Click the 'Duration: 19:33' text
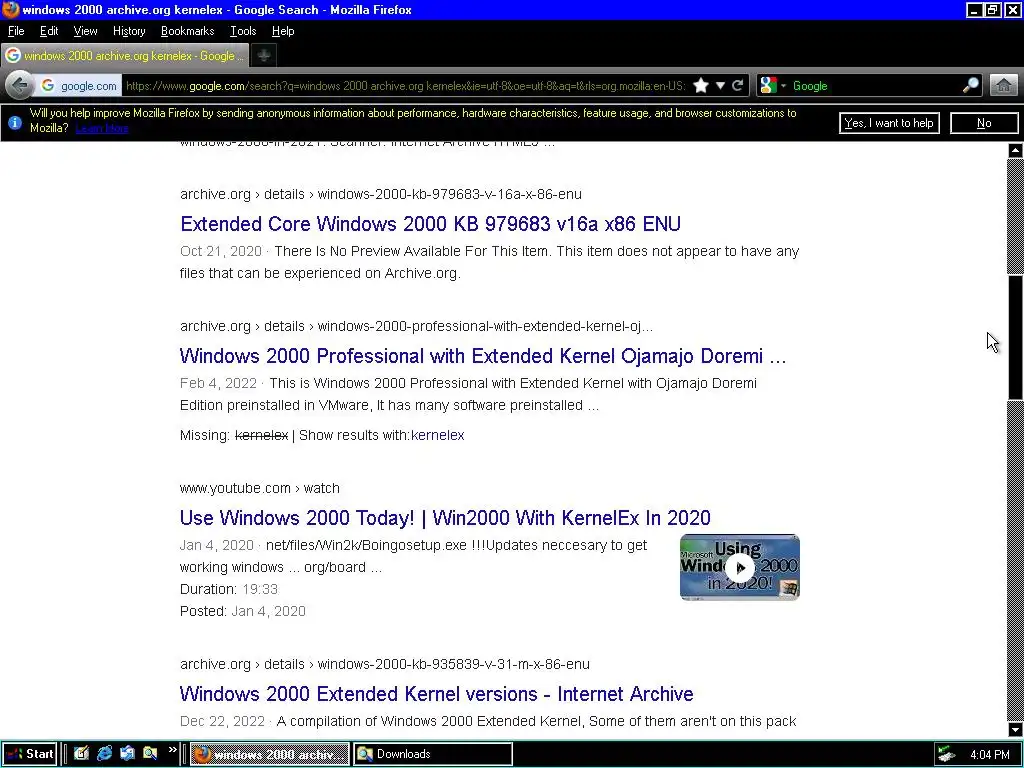Screen dimensions: 1024x768 (229, 589)
